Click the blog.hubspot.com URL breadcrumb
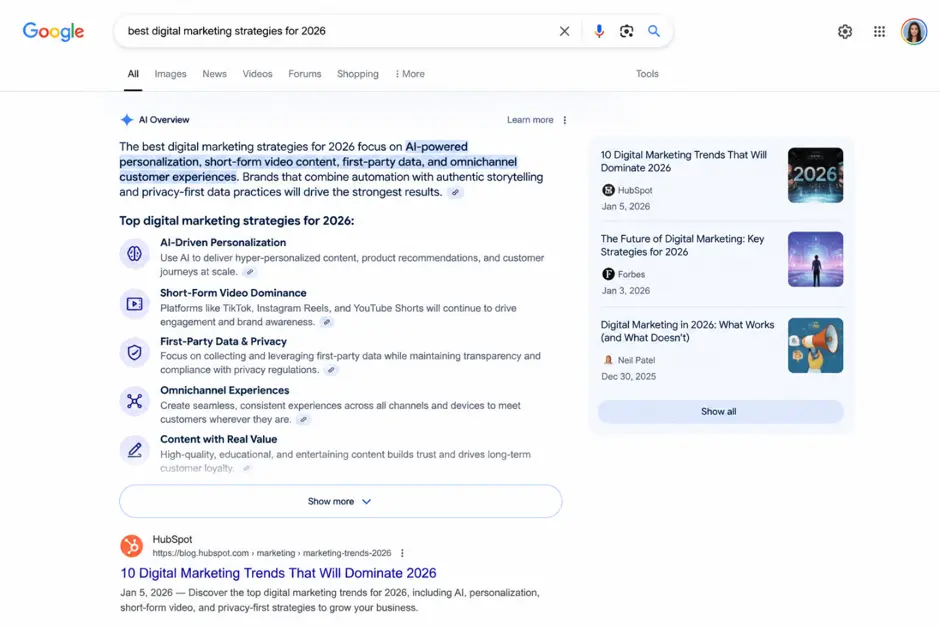 point(272,553)
